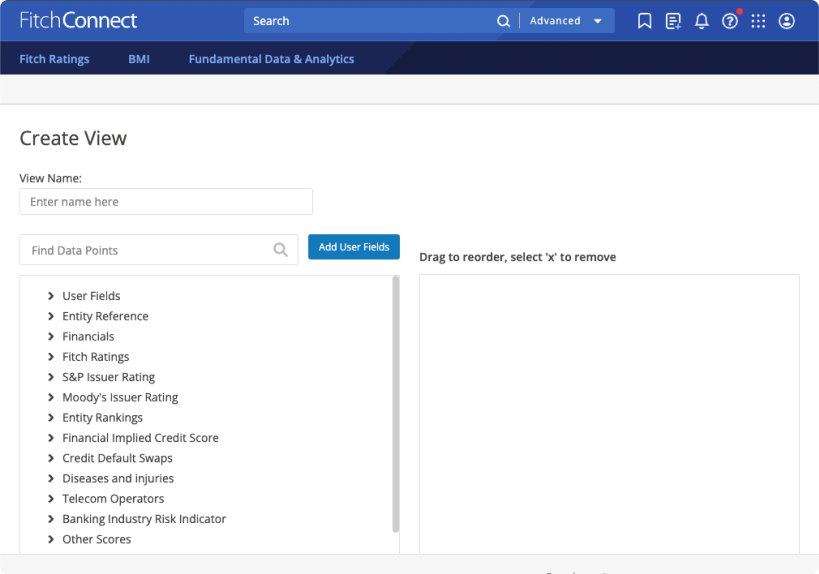Open the user profile icon

(787, 21)
